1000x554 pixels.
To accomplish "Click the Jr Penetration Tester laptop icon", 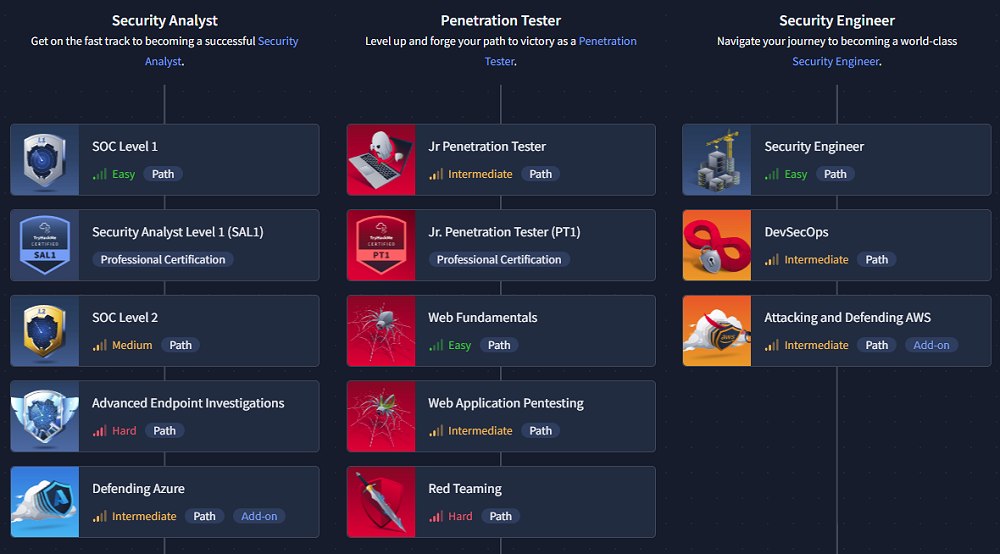I will (x=381, y=160).
